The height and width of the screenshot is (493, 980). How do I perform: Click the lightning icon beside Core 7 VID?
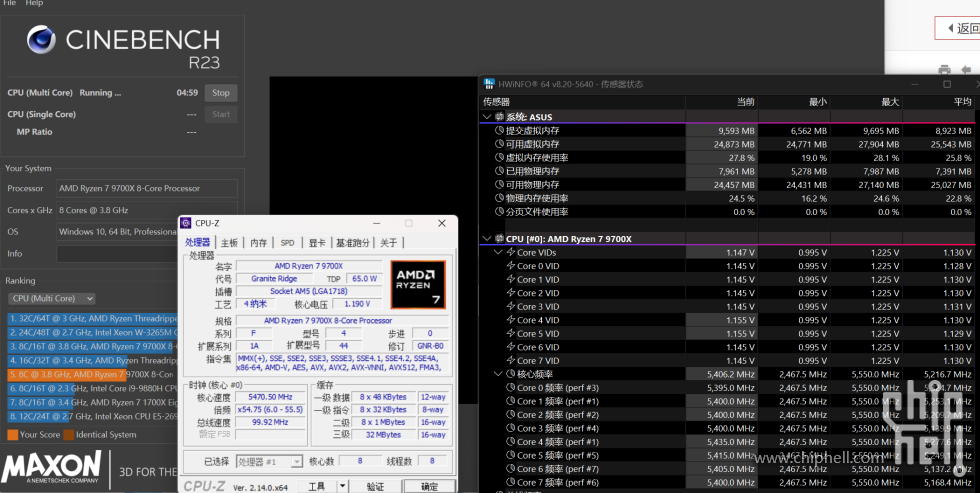(511, 361)
